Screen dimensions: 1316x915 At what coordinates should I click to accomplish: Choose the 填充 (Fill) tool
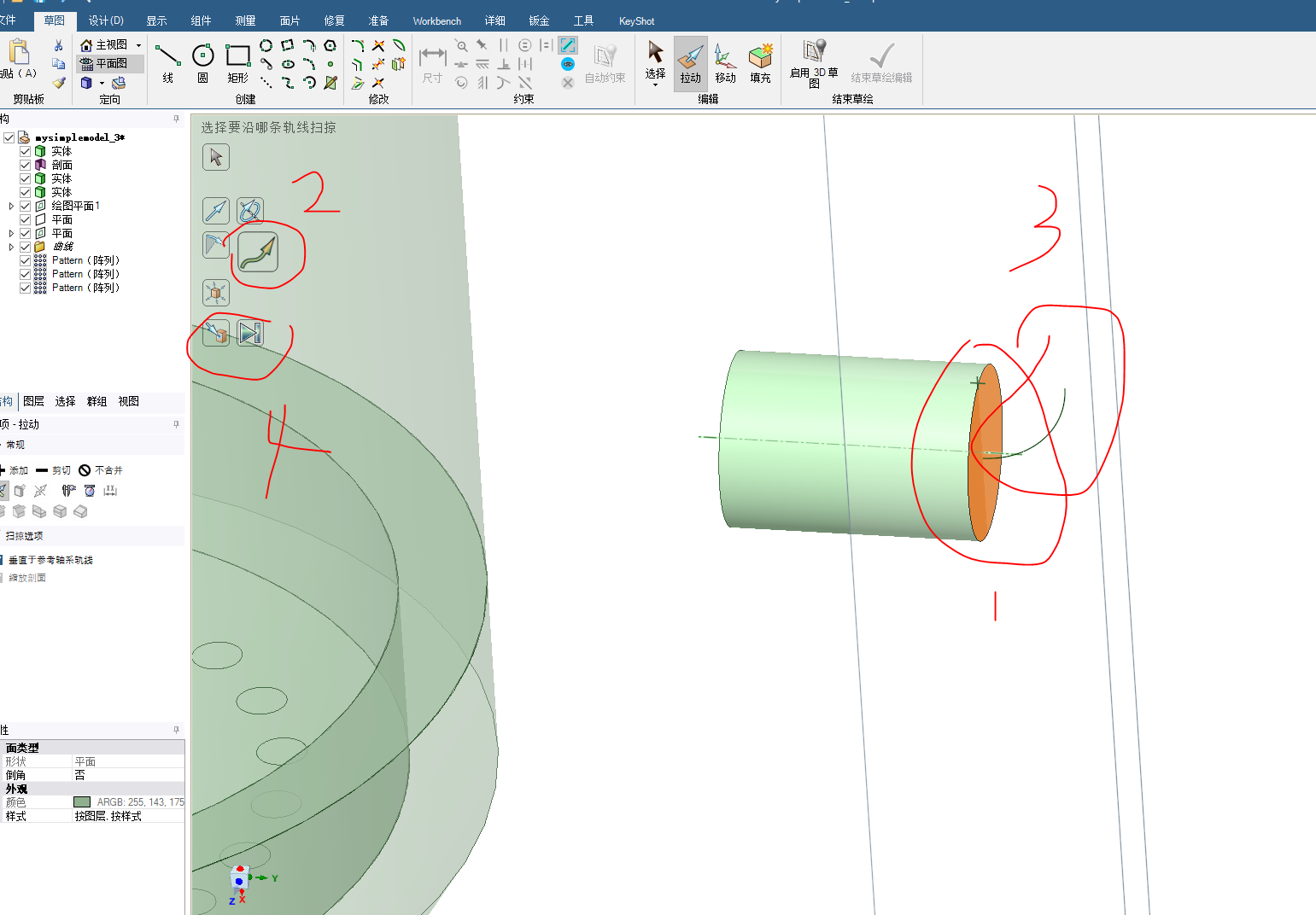coord(760,64)
